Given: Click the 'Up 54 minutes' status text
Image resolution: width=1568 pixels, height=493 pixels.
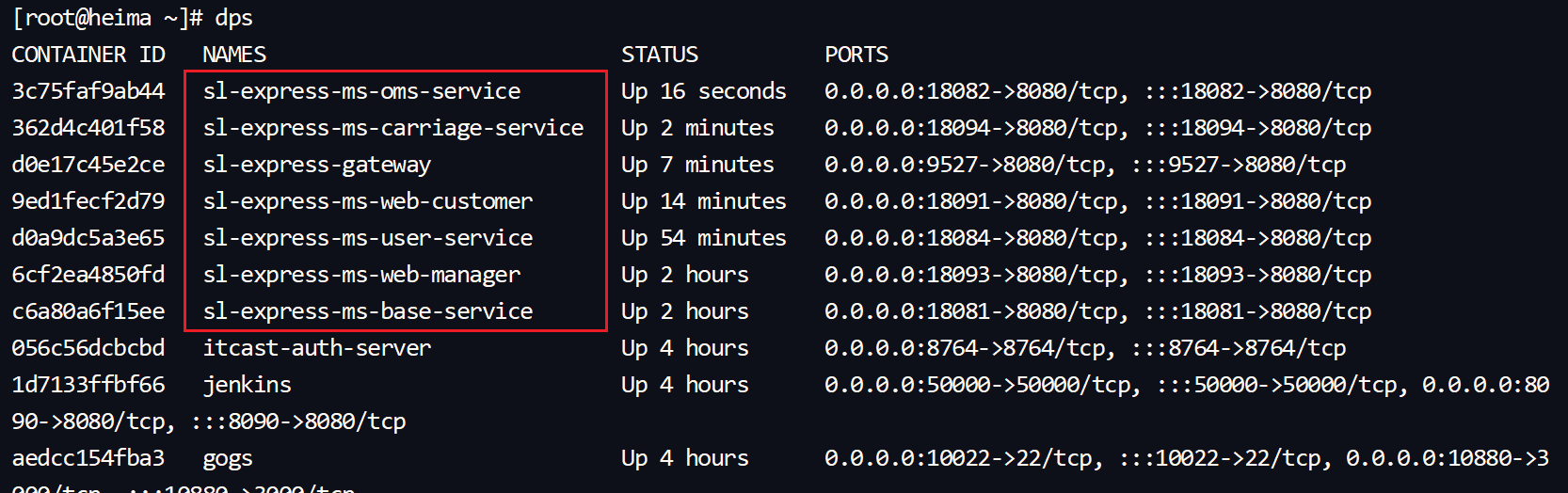Looking at the screenshot, I should 704,238.
